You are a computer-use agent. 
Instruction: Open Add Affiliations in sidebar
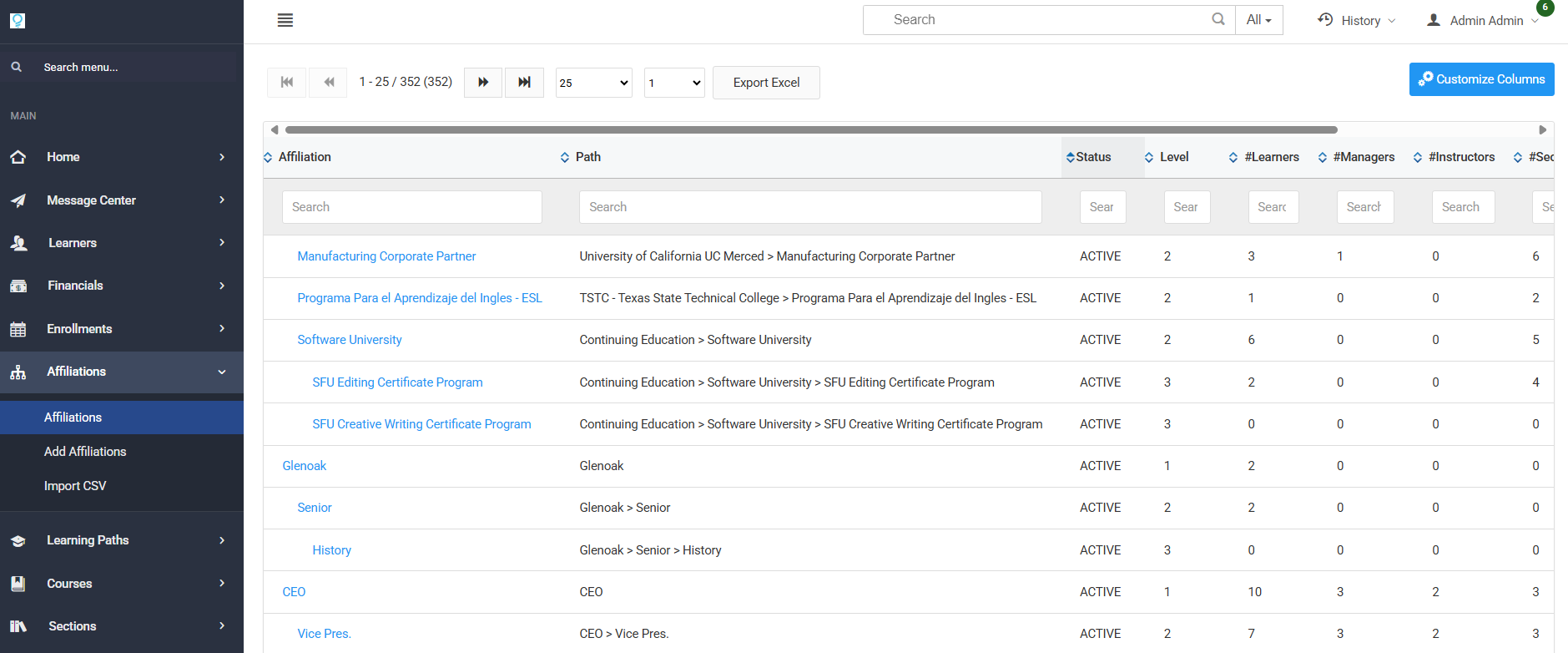point(85,452)
